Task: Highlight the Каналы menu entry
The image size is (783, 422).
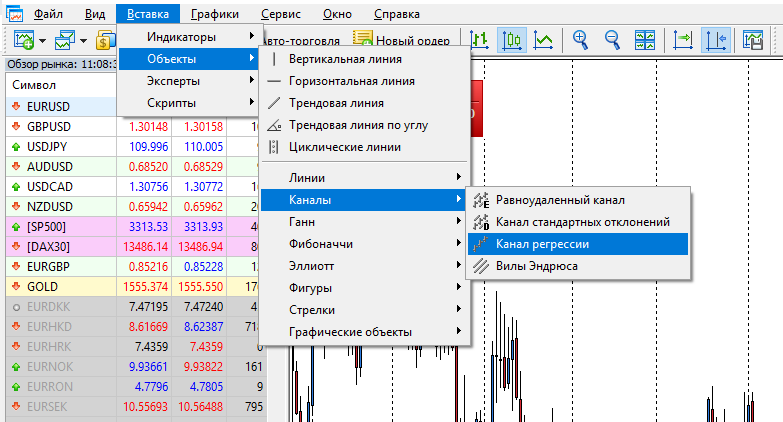Action: click(365, 200)
